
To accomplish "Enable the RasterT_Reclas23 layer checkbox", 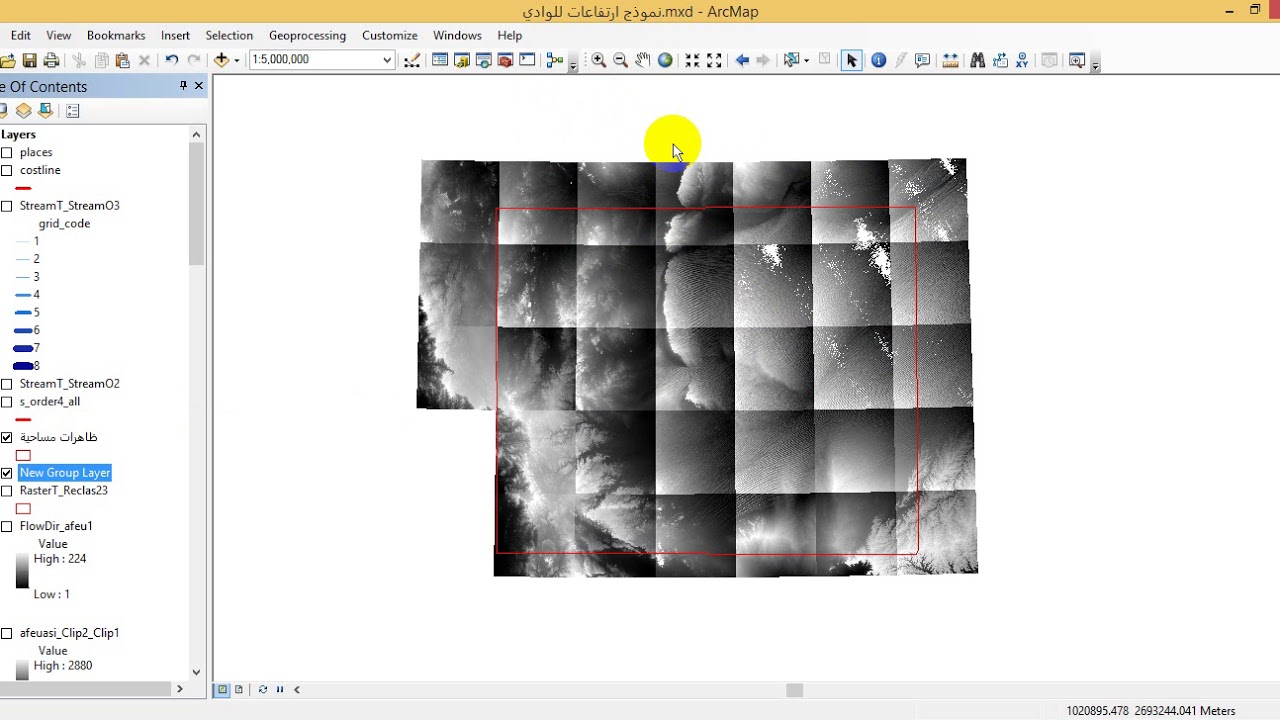I will [x=7, y=491].
